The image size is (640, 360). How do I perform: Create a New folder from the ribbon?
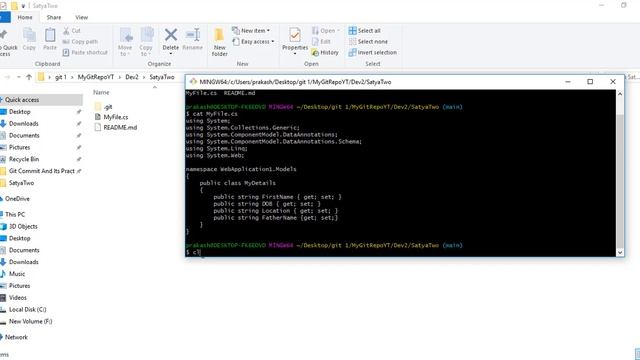tap(219, 42)
